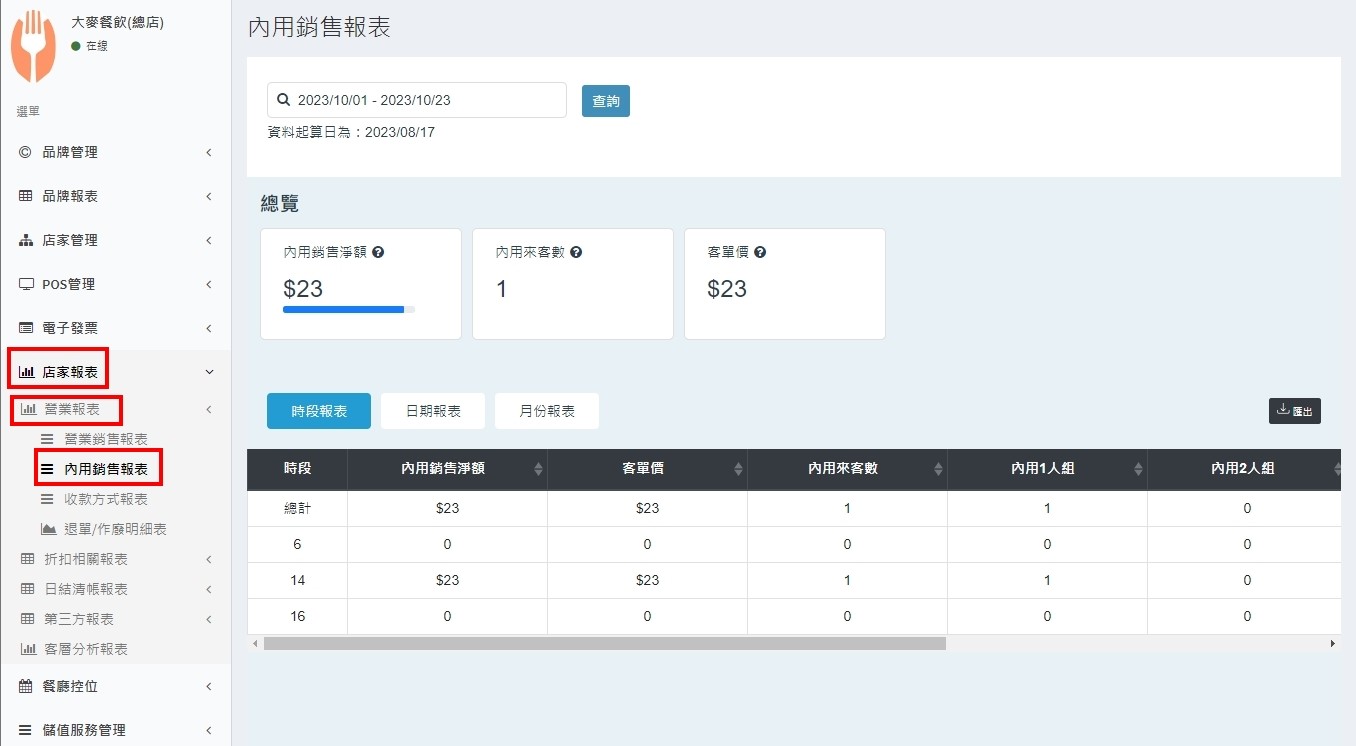The height and width of the screenshot is (746, 1356).
Task: Click sort icon on 客單價 column header
Action: [738, 469]
